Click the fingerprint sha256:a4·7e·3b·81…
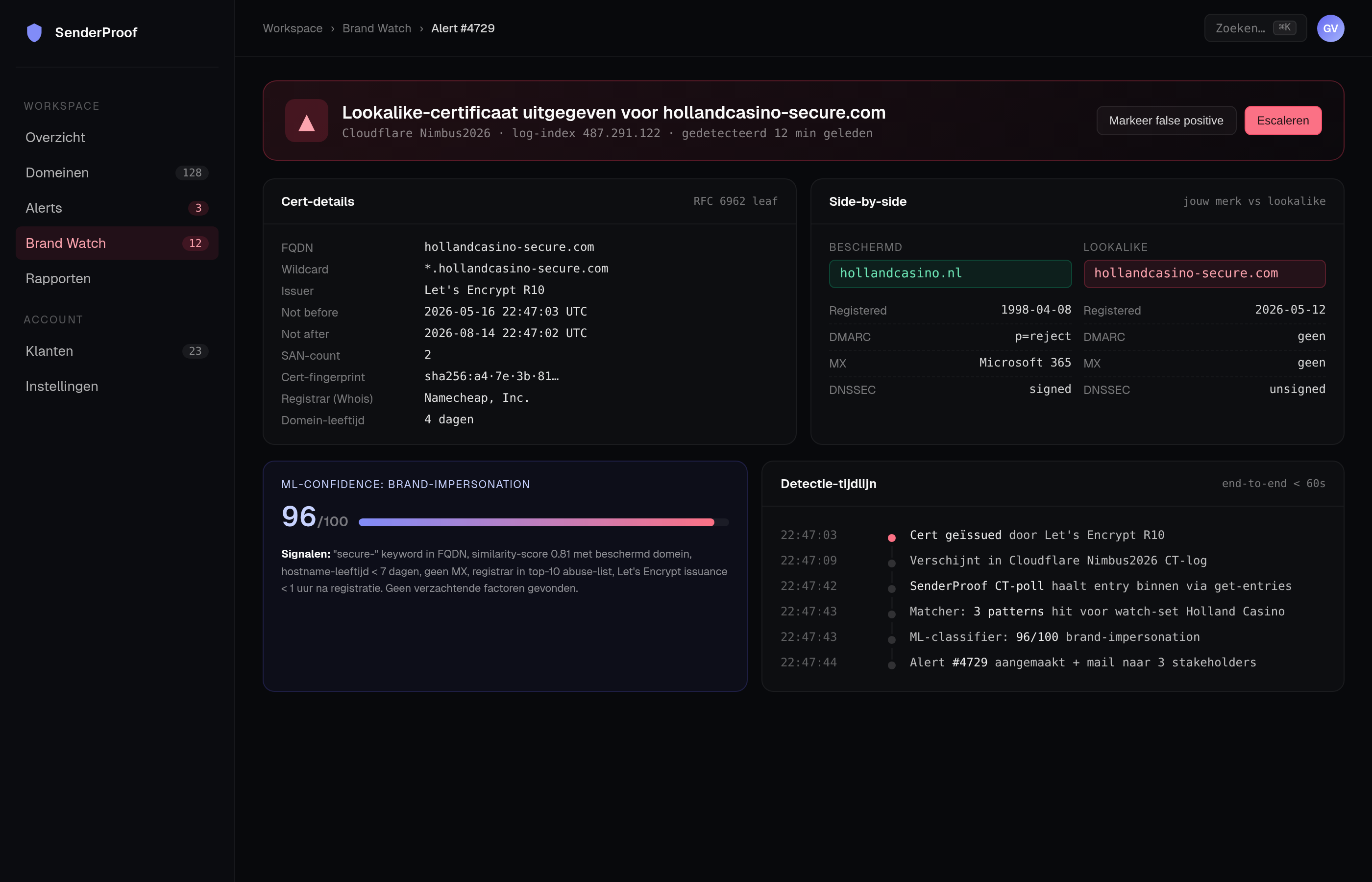The image size is (1372, 882). click(491, 376)
